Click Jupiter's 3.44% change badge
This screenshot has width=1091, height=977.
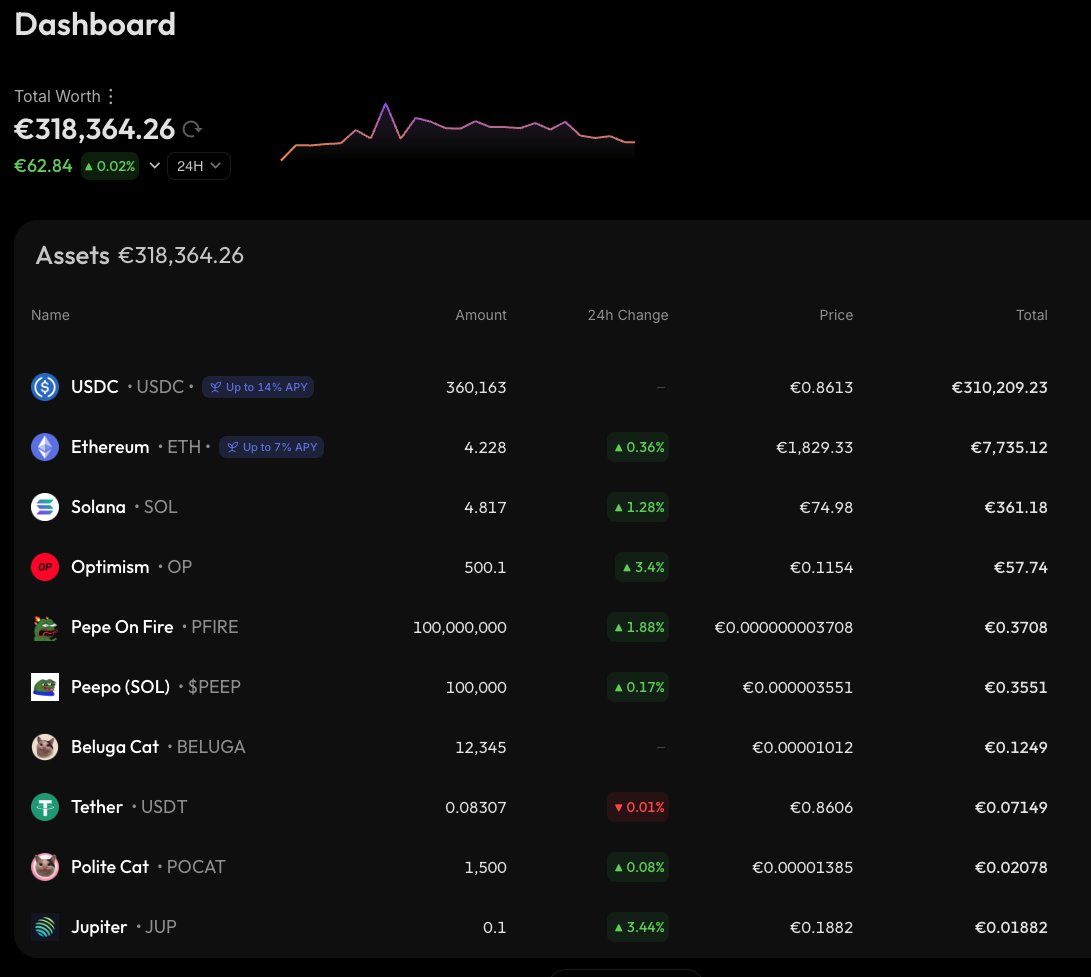click(x=638, y=927)
